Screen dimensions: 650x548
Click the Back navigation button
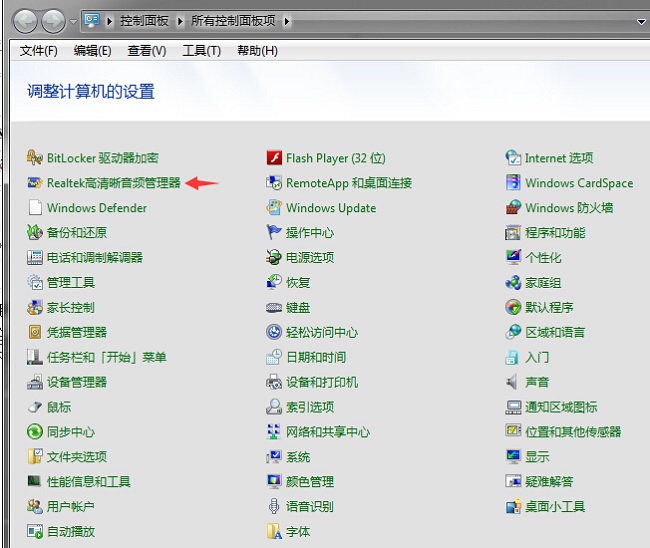[x=25, y=21]
